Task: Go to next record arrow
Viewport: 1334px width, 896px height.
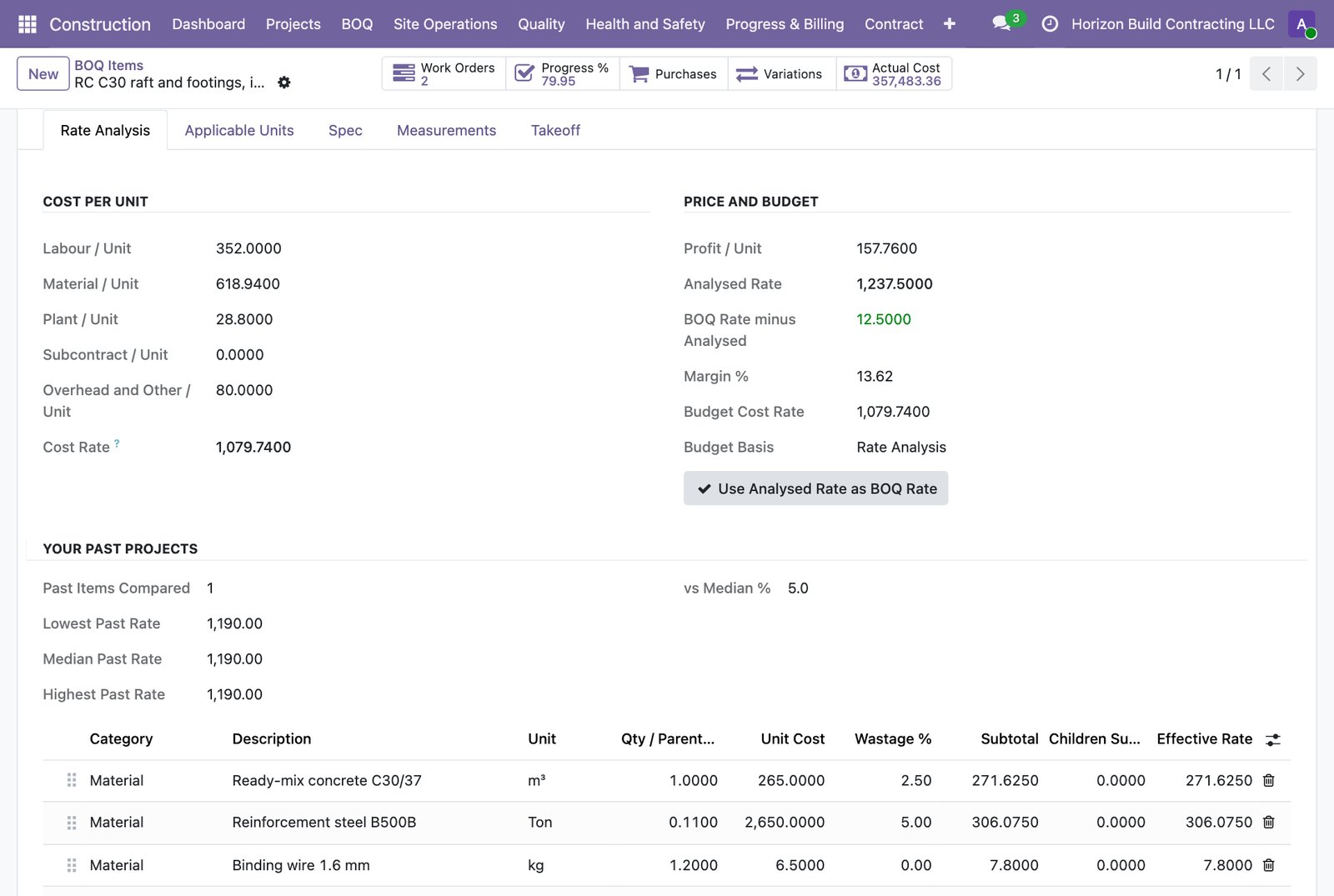Action: (x=1301, y=74)
